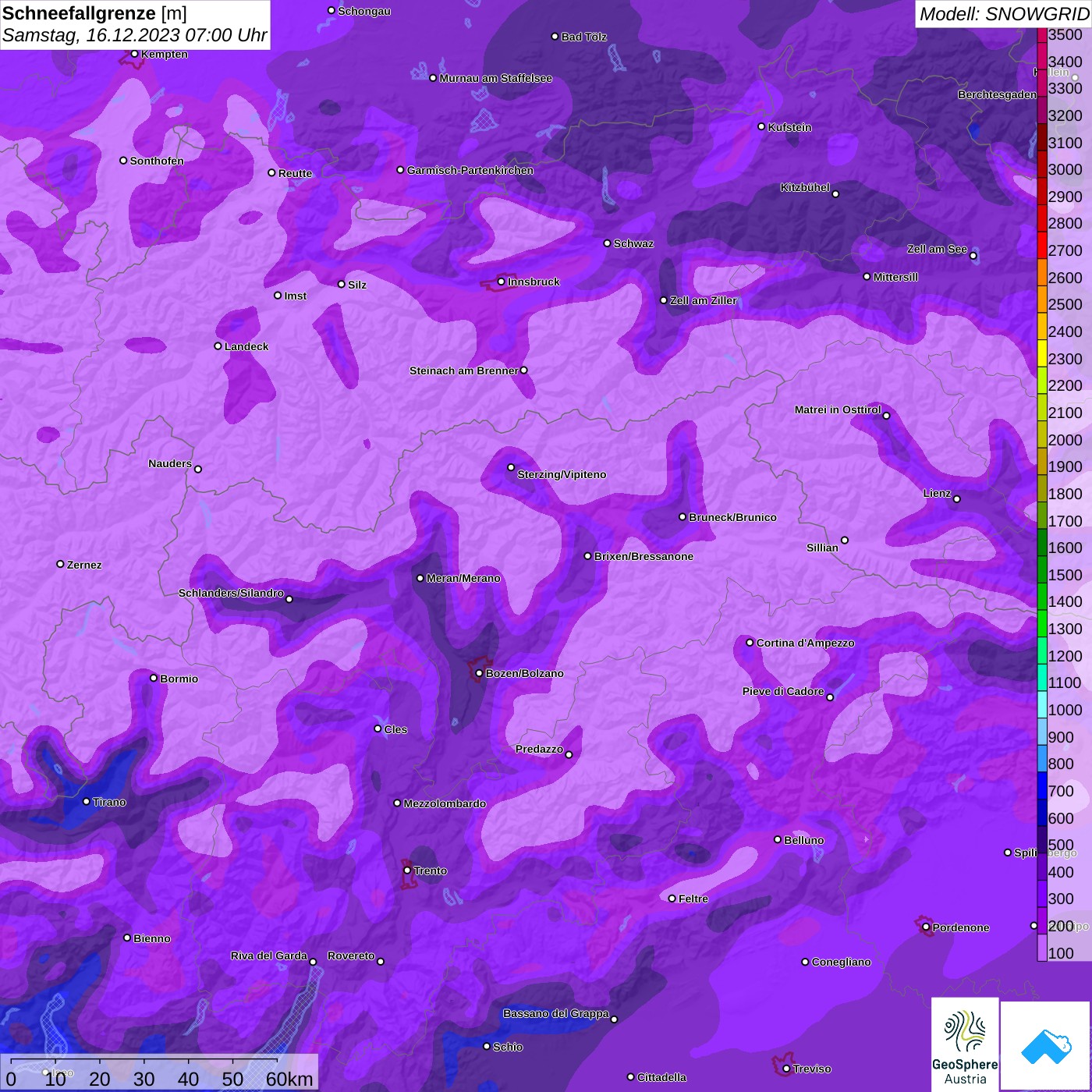The width and height of the screenshot is (1092, 1092).
Task: Click the date Samstag, 16.12.2023 07:00 Uhr
Action: pyautogui.click(x=134, y=35)
